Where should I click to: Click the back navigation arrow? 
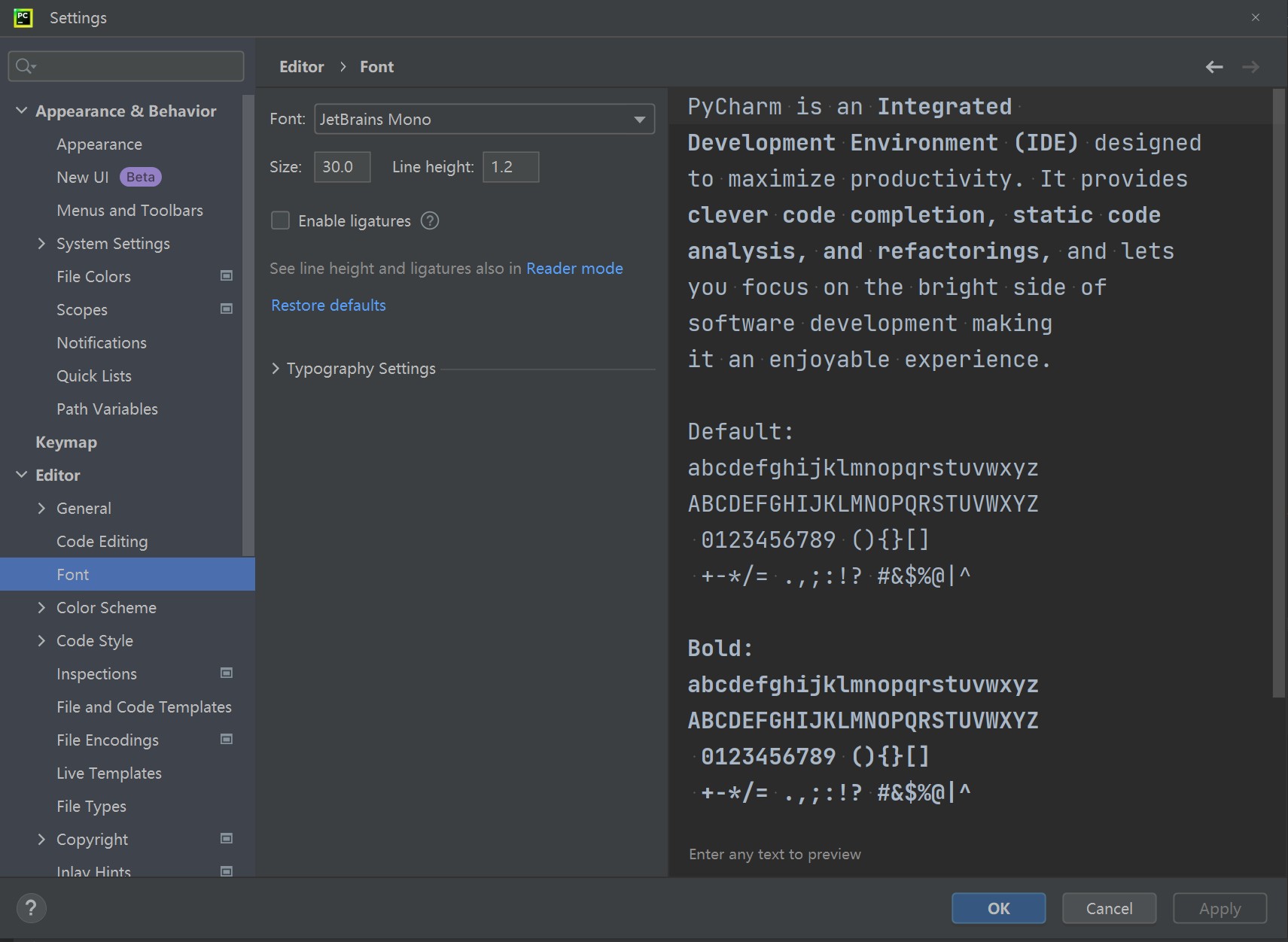(x=1214, y=67)
